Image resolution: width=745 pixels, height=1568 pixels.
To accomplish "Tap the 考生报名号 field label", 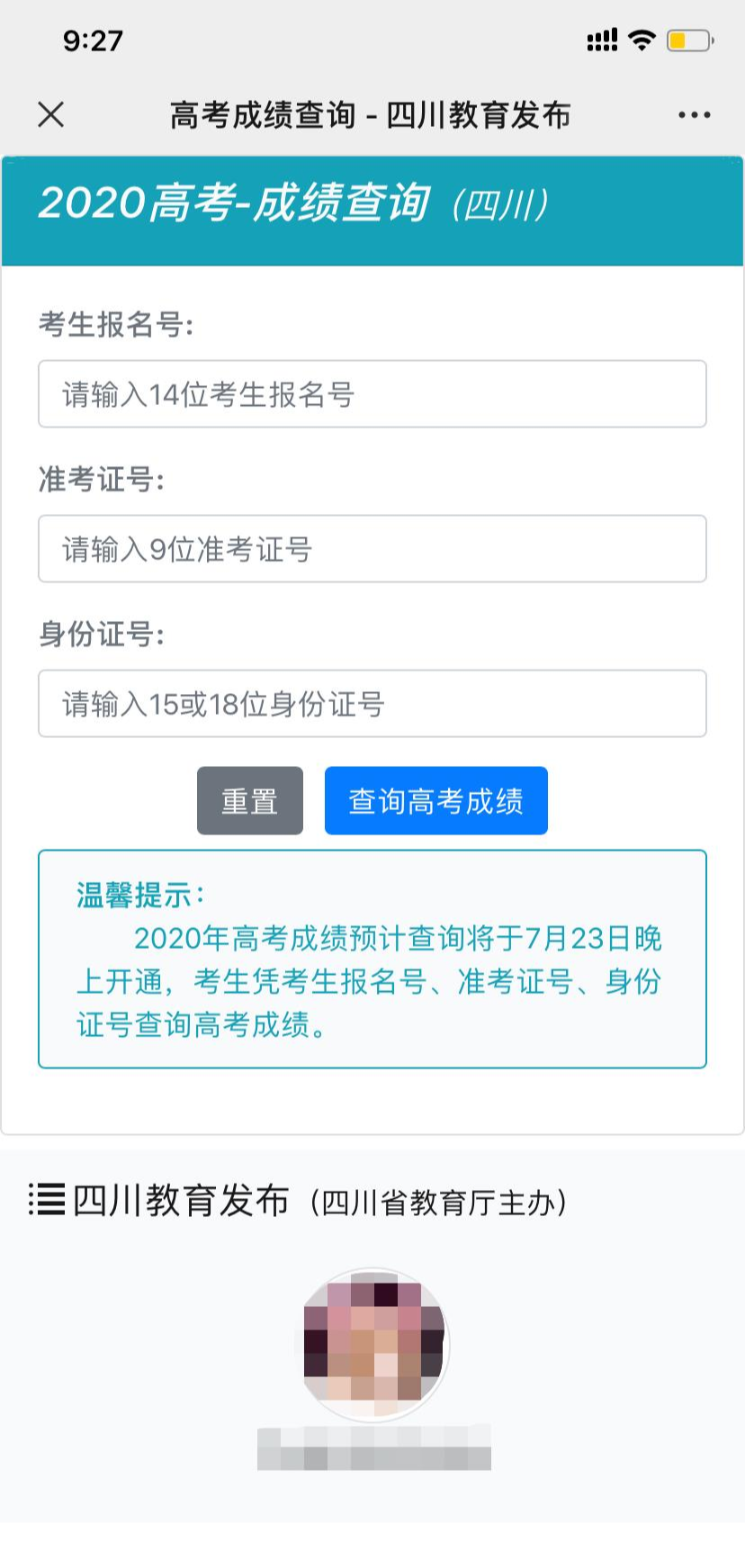I will coord(116,324).
